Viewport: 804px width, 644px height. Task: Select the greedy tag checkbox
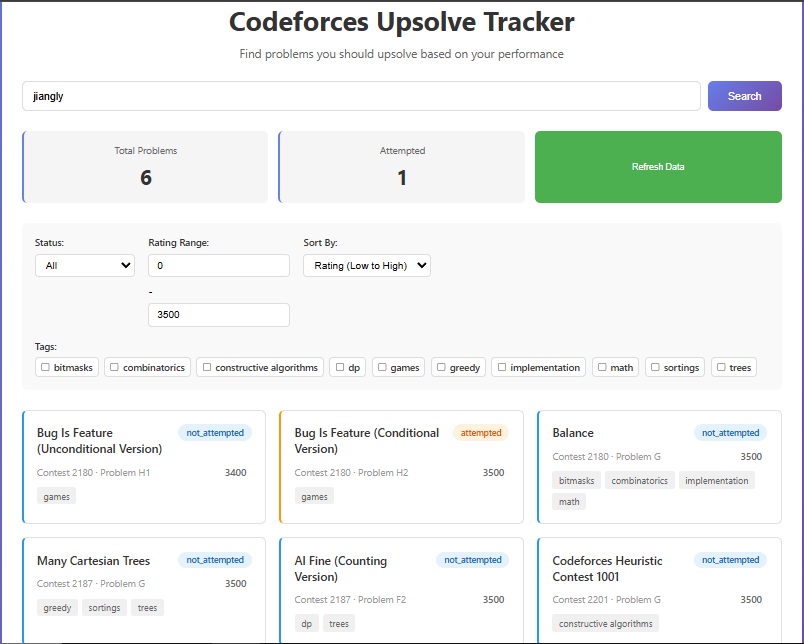click(x=441, y=367)
